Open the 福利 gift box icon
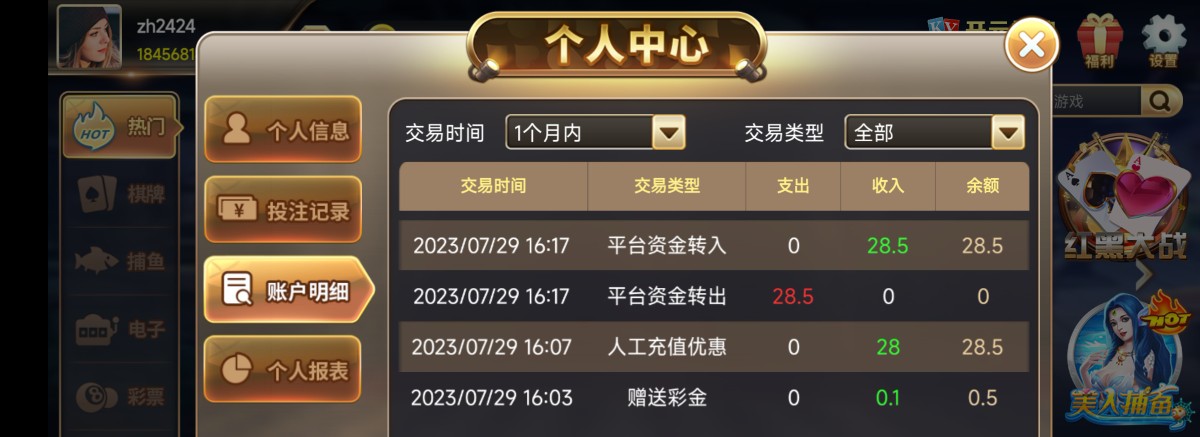Viewport: 1200px width, 437px height. [x=1099, y=42]
